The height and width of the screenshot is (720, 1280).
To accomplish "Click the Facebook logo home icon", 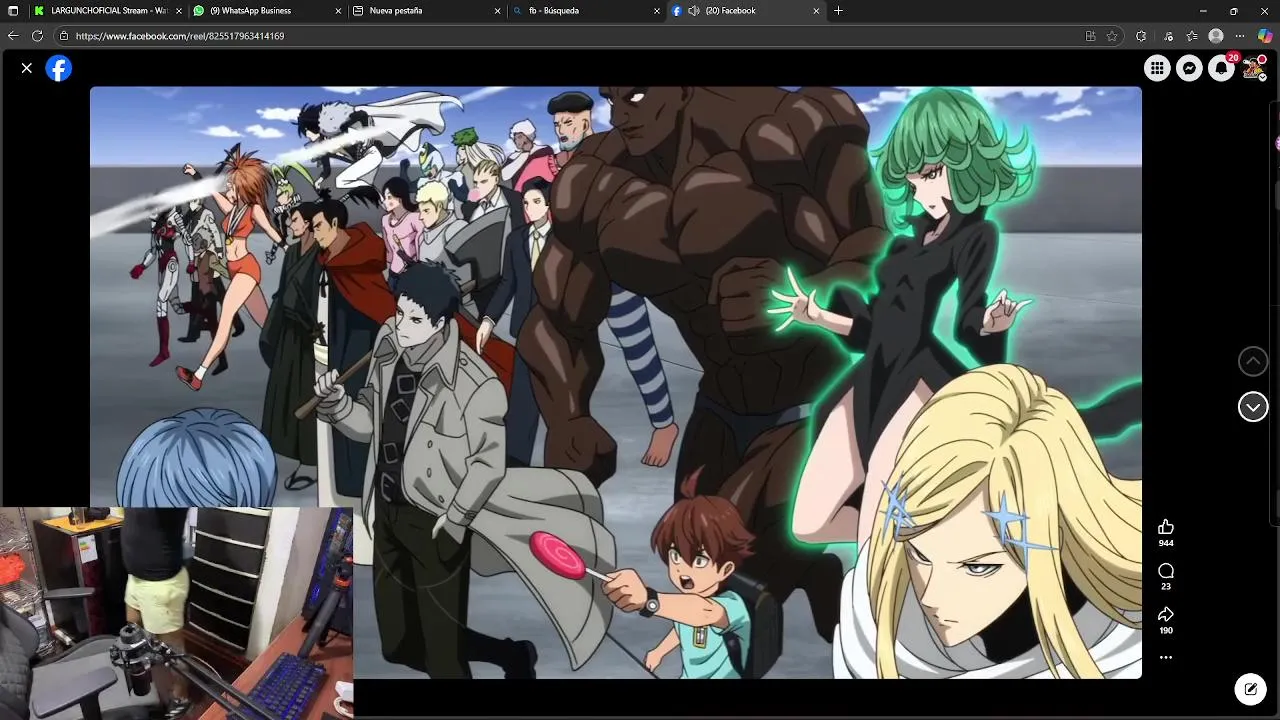I will point(59,68).
